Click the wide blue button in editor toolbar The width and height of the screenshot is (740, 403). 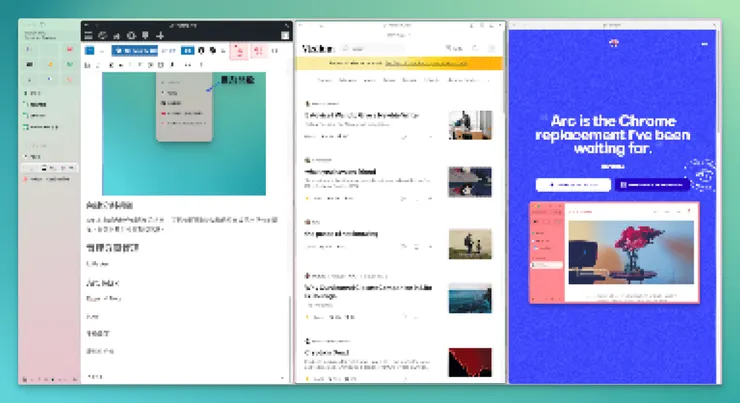(135, 50)
